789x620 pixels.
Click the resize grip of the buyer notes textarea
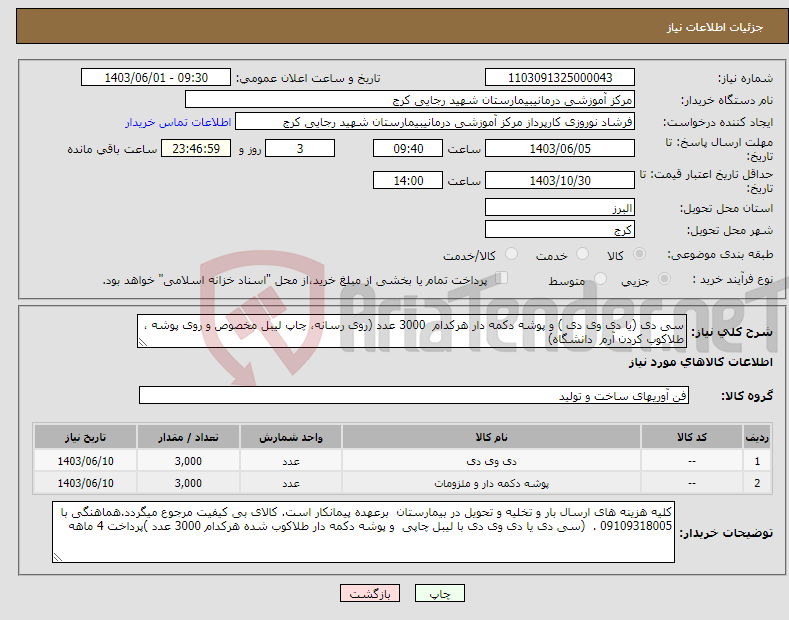pos(57,558)
